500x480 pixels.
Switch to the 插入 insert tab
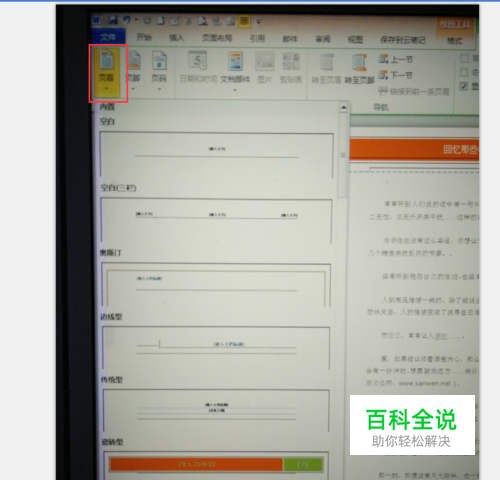[x=177, y=38]
